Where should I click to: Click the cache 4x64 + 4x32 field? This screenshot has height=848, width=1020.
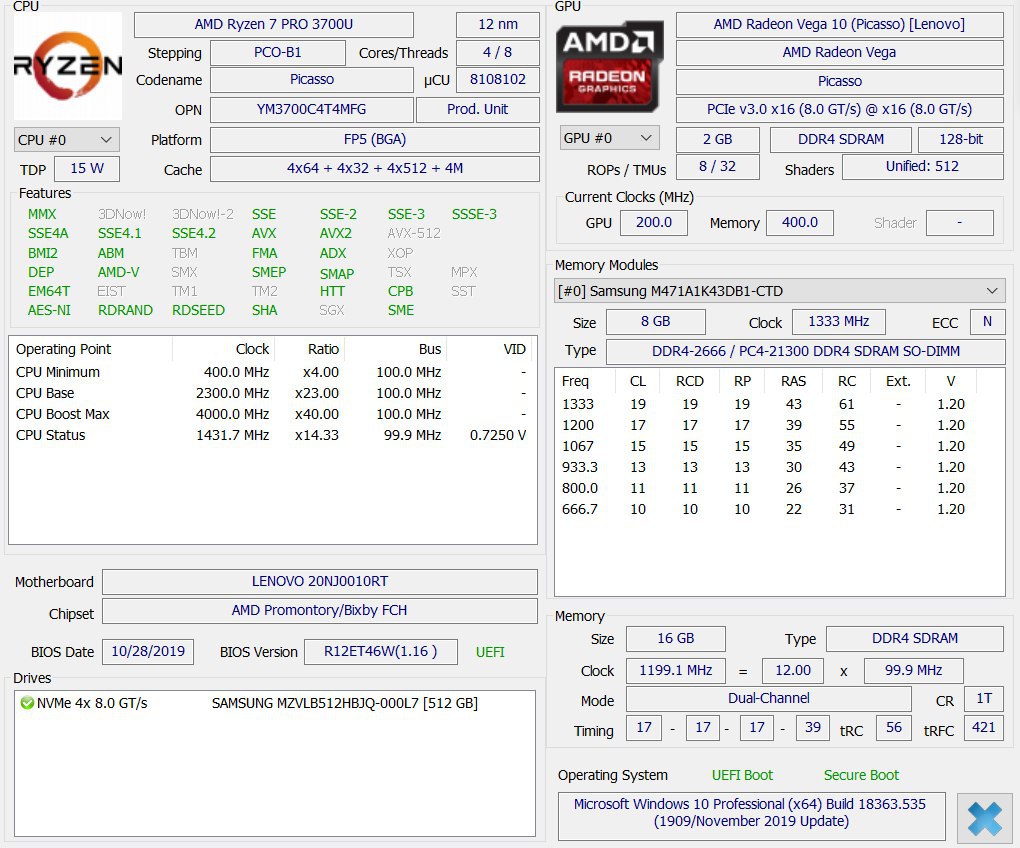coord(375,168)
